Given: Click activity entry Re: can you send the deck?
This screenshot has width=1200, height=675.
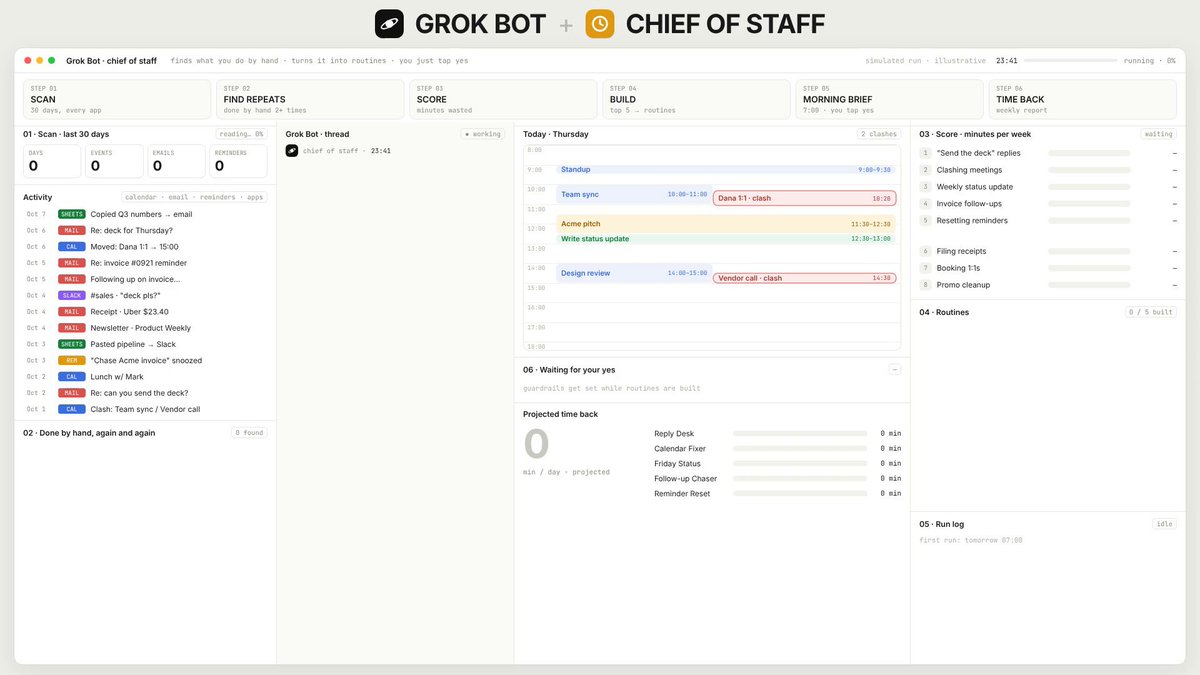Looking at the screenshot, I should [x=145, y=393].
